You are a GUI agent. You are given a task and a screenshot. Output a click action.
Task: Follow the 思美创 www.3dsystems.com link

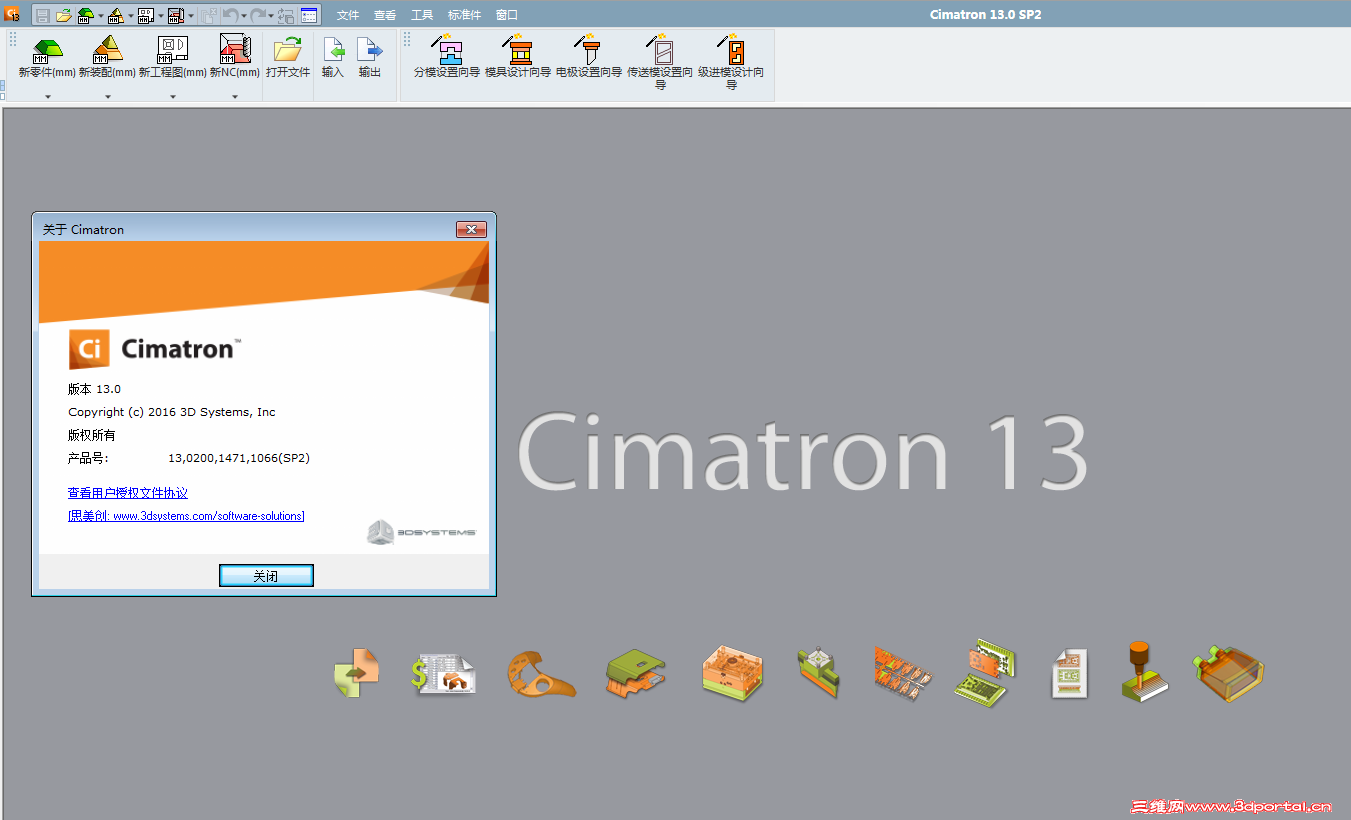tap(186, 516)
